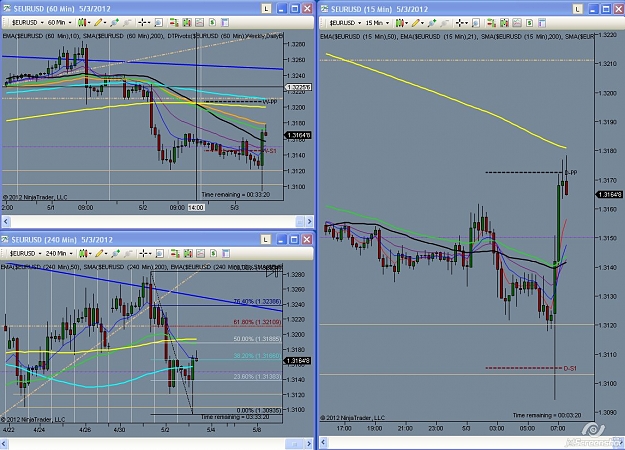
Task: Click 23.60% Fibonacci label in 240 Min chart
Action: 257,376
